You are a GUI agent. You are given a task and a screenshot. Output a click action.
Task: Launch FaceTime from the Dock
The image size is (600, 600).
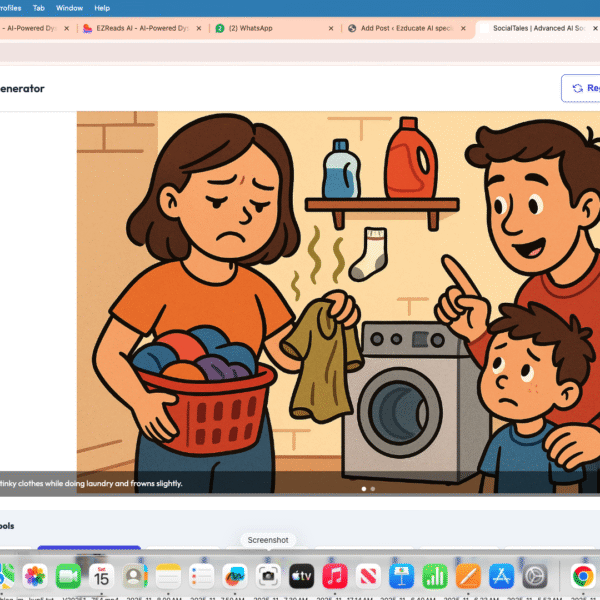(68, 576)
